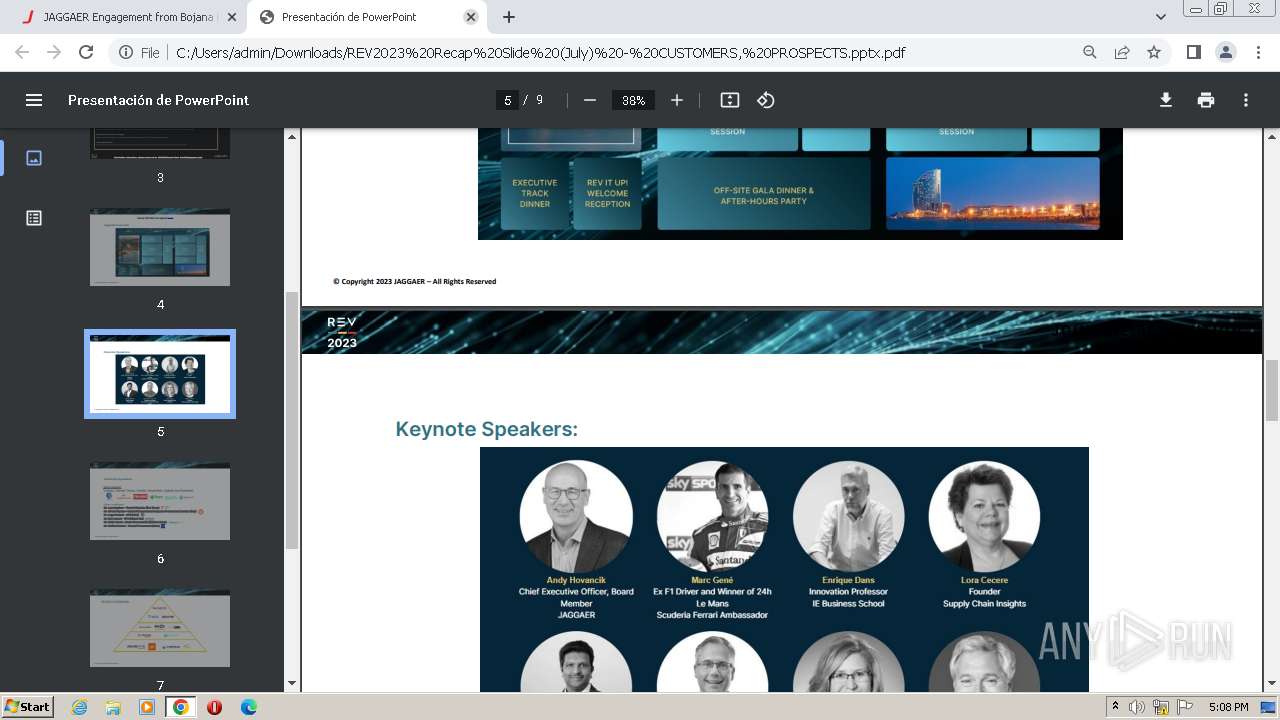Open the PDF viewer more actions menu
1280x720 pixels.
coord(1246,100)
